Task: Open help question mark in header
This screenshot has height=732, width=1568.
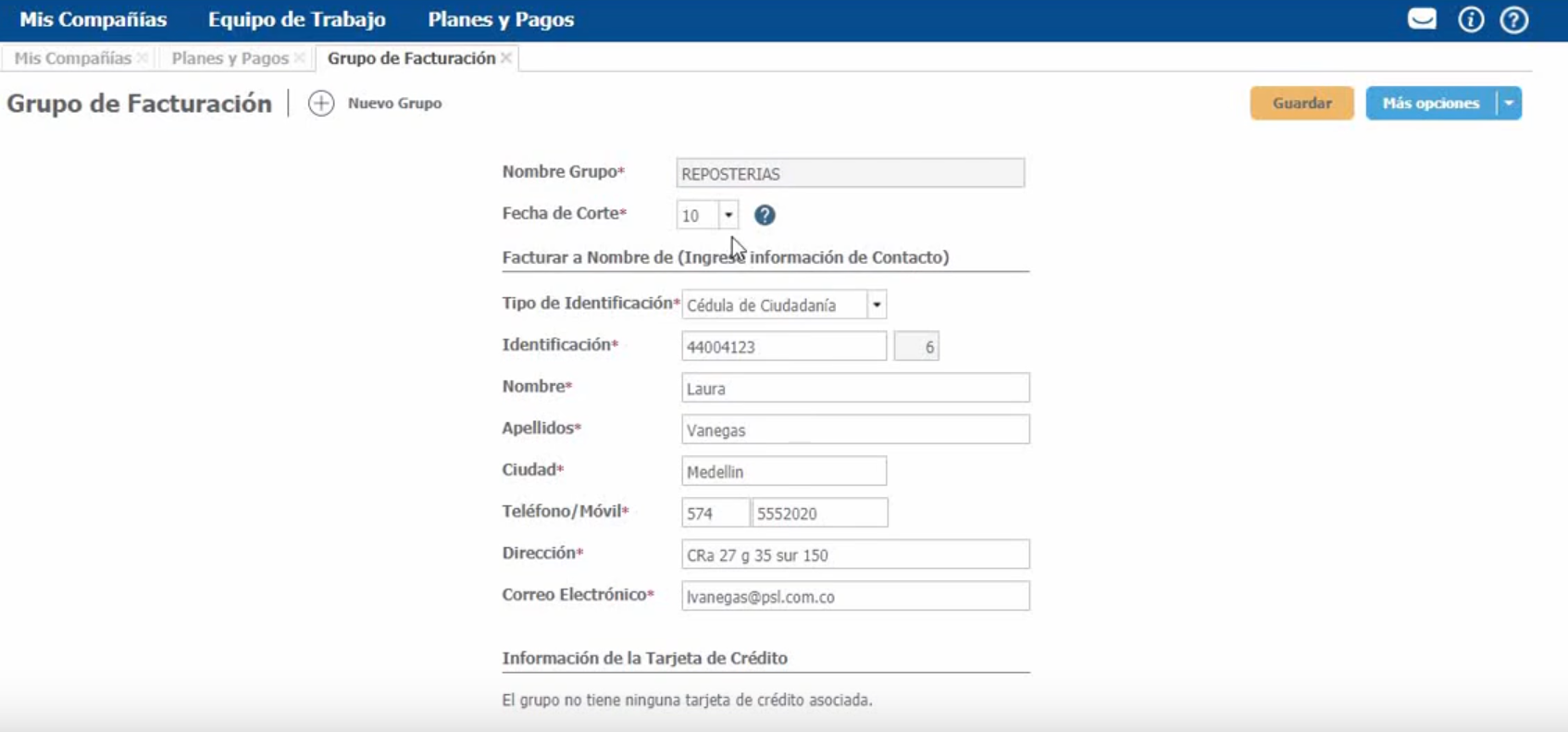Action: click(x=1514, y=19)
